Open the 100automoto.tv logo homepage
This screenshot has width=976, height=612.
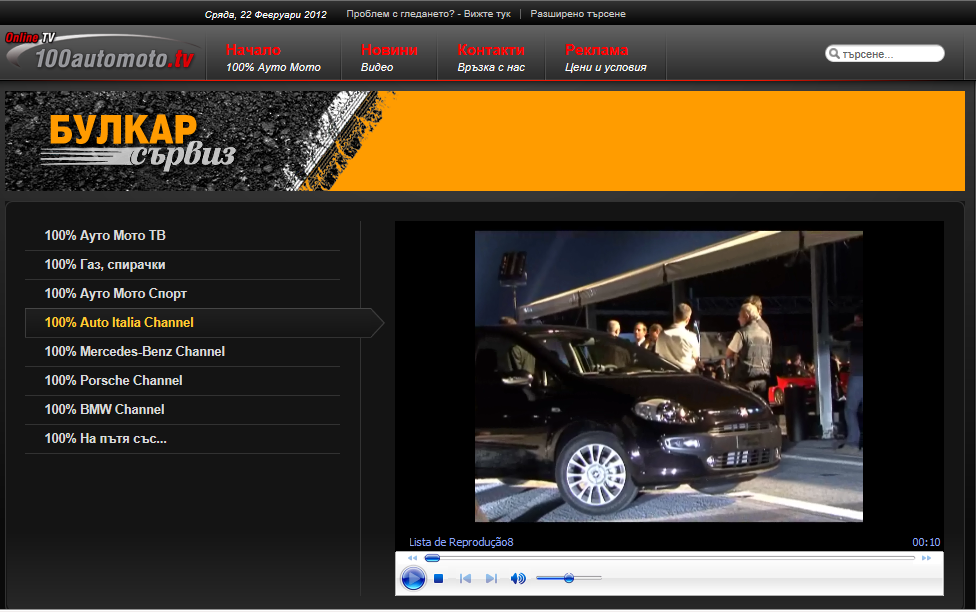103,52
